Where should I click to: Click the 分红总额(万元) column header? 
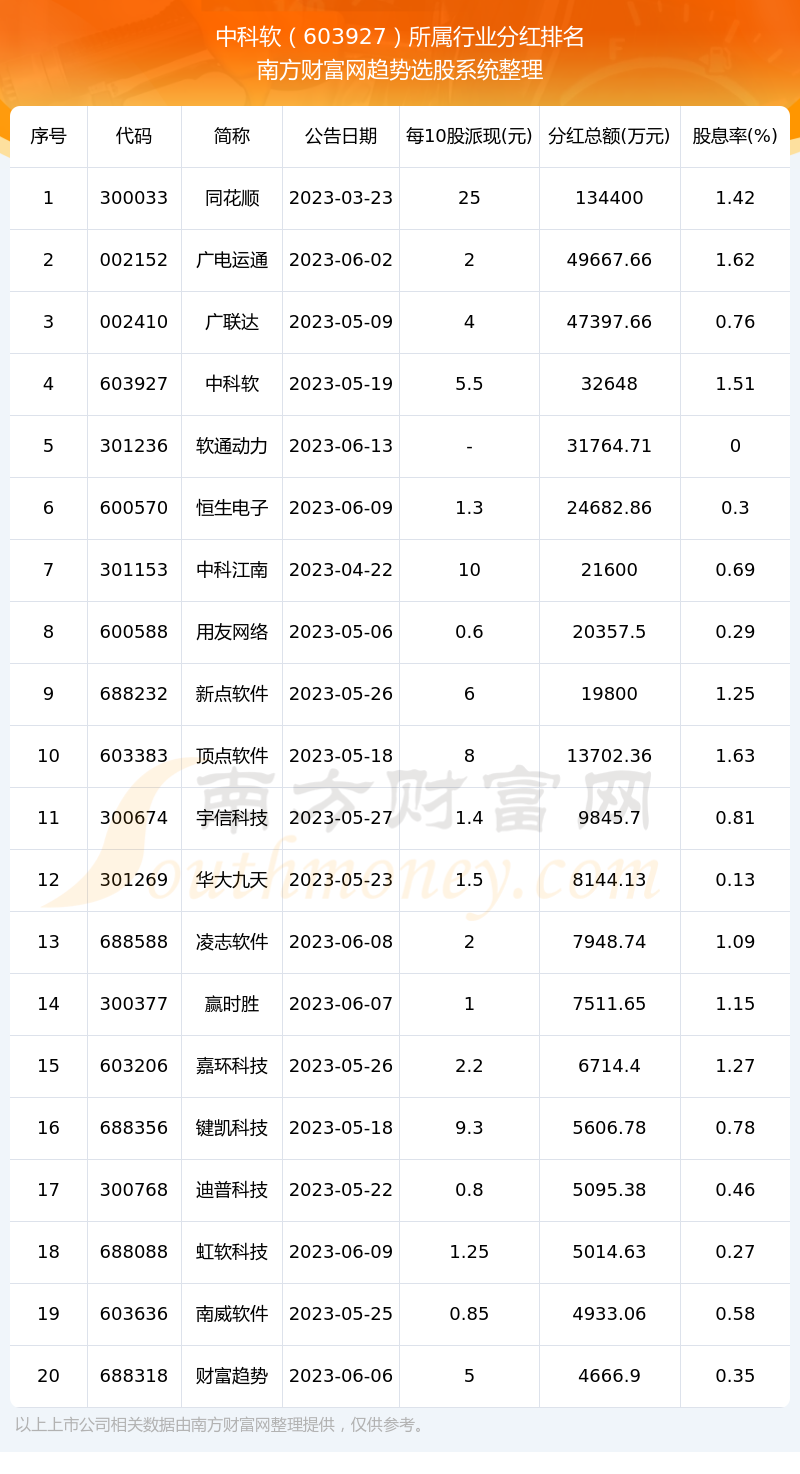(x=609, y=136)
